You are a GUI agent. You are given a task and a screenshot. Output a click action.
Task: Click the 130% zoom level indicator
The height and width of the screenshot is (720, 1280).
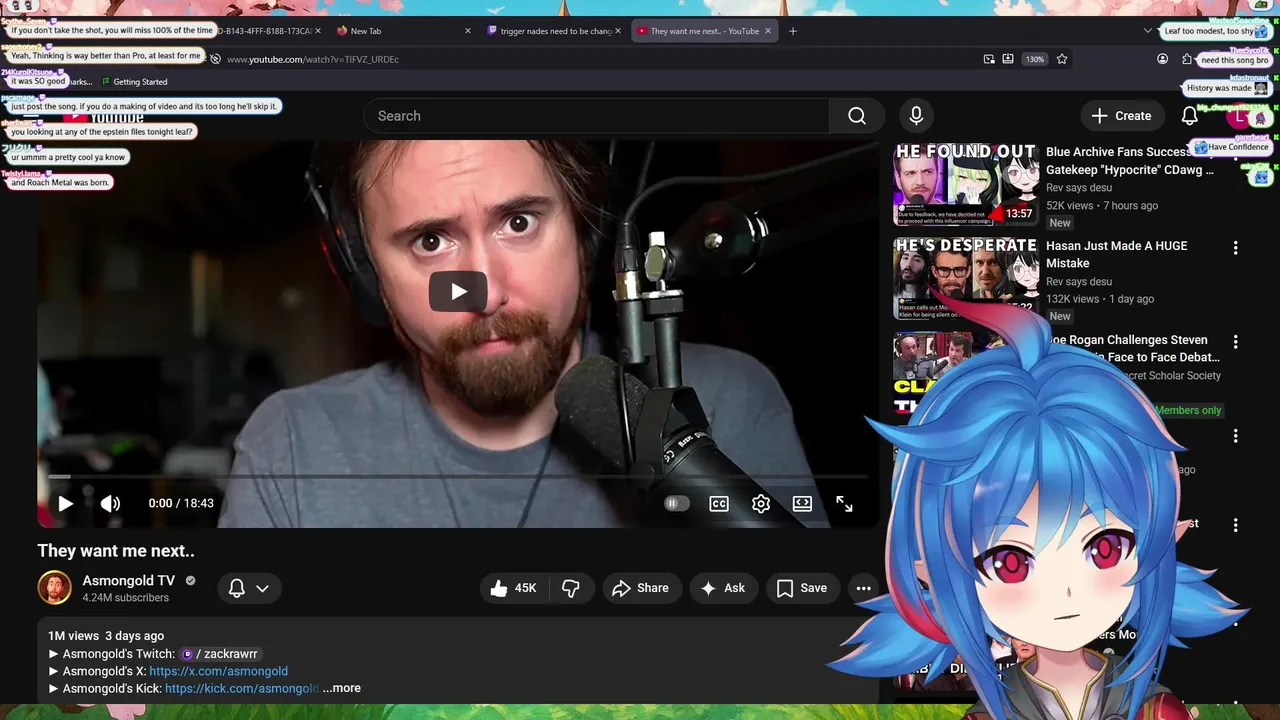click(1035, 59)
